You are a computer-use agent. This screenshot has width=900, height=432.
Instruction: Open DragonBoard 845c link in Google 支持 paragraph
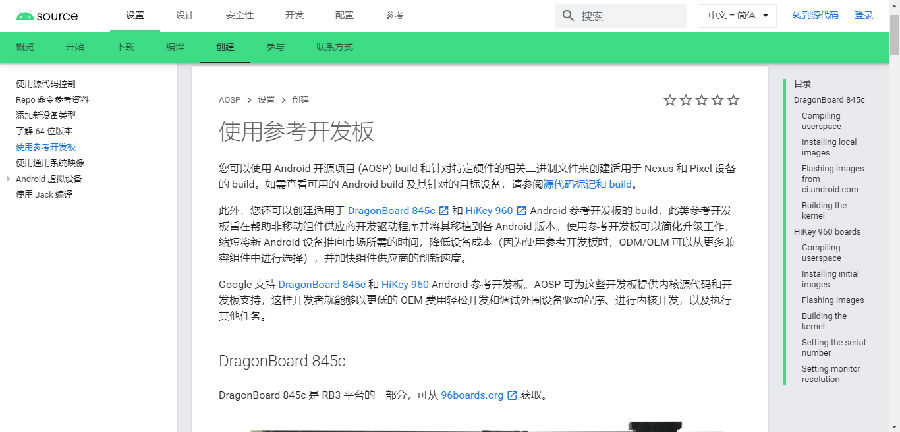pos(322,285)
